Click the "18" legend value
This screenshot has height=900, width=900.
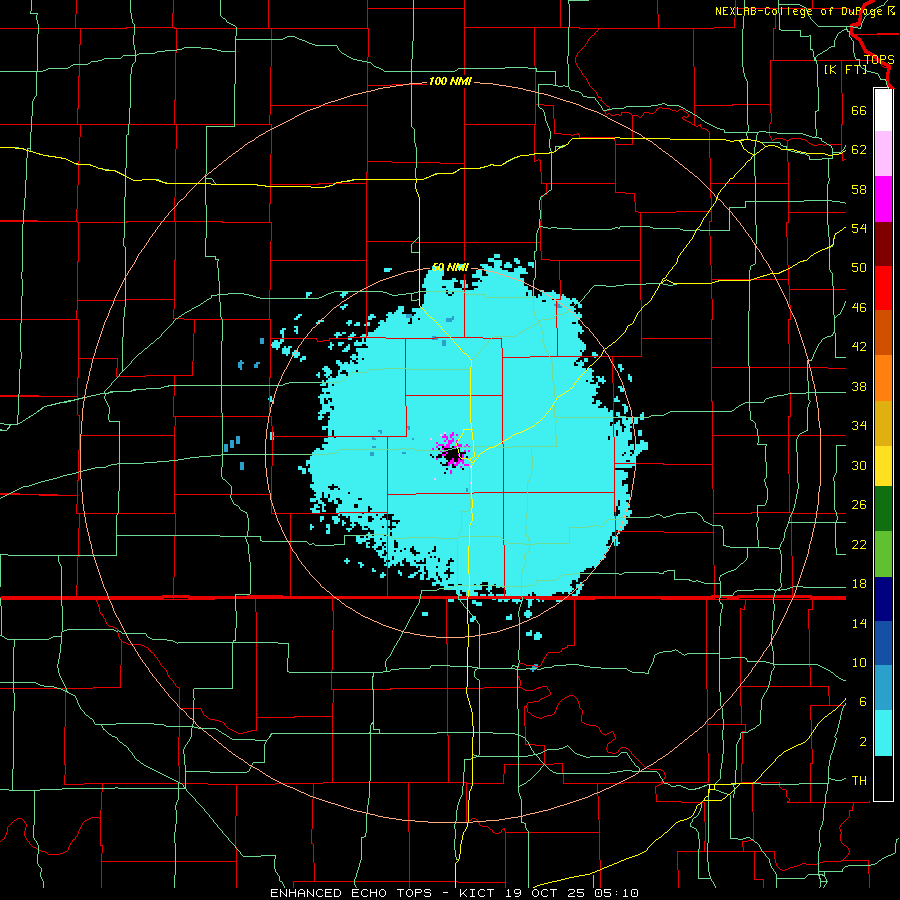pyautogui.click(x=859, y=584)
